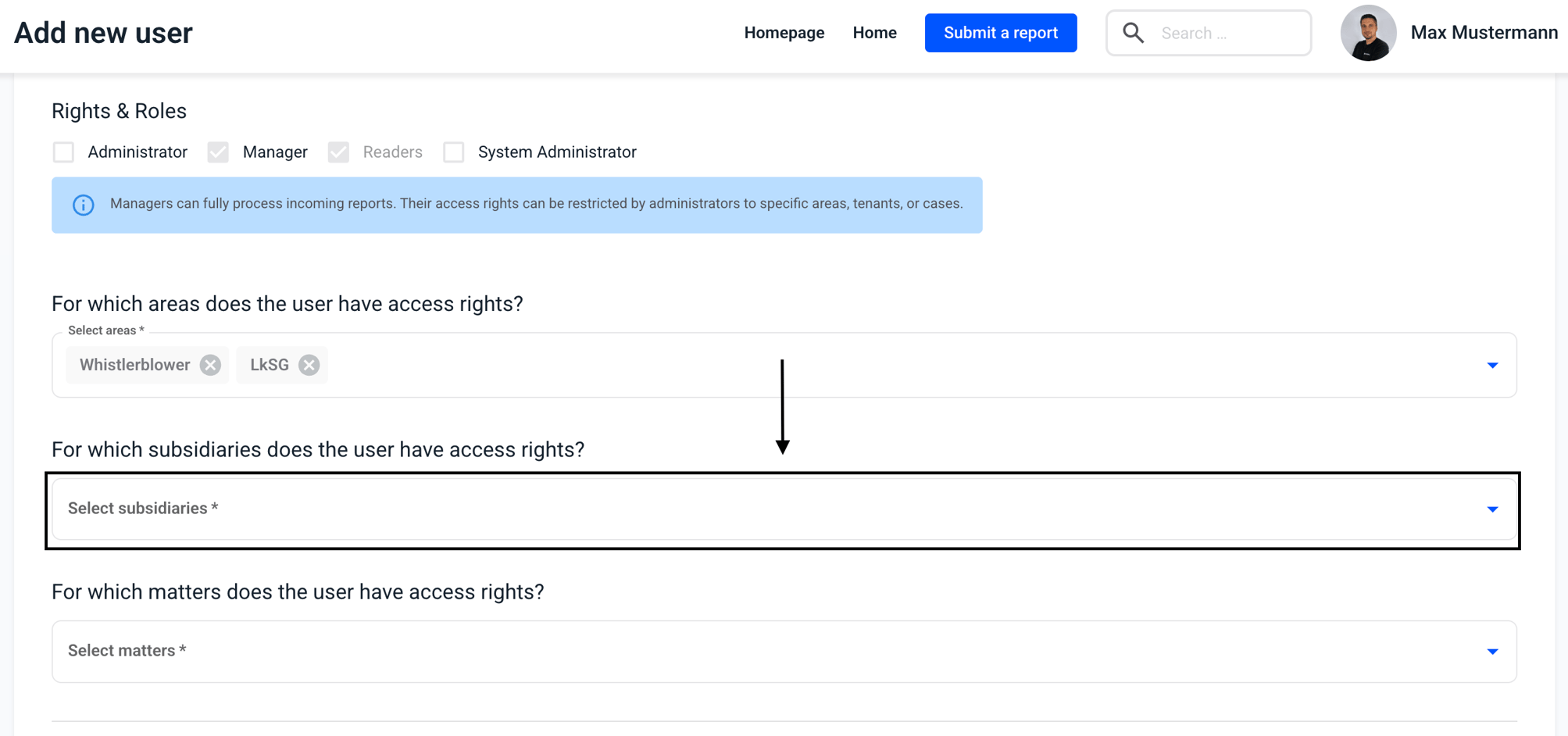Expand the Select areas multi-select field

click(784, 365)
